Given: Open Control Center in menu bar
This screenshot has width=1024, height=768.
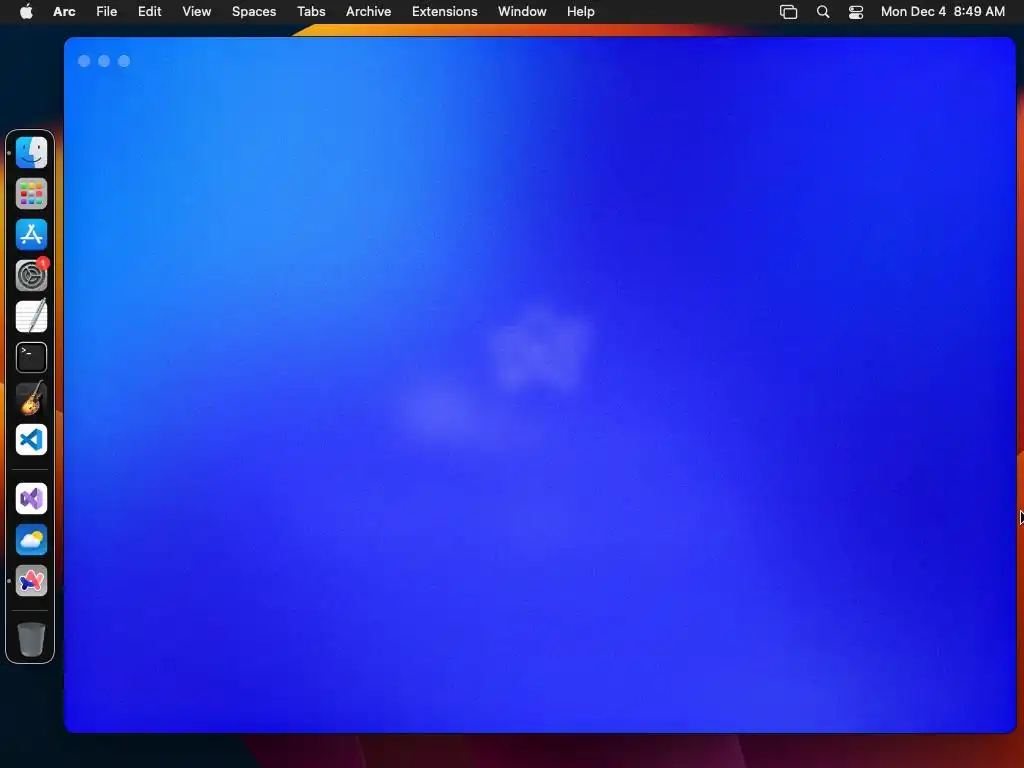Looking at the screenshot, I should (856, 12).
